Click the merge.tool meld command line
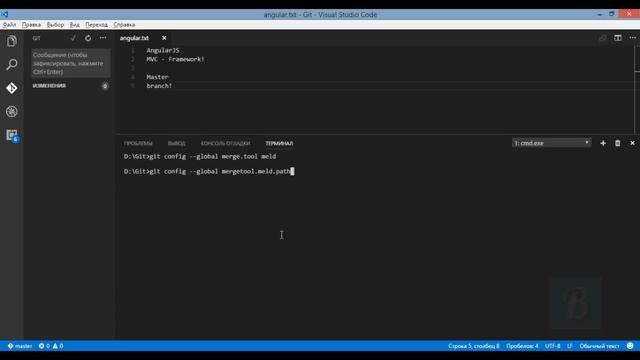640x360 pixels. (200, 156)
